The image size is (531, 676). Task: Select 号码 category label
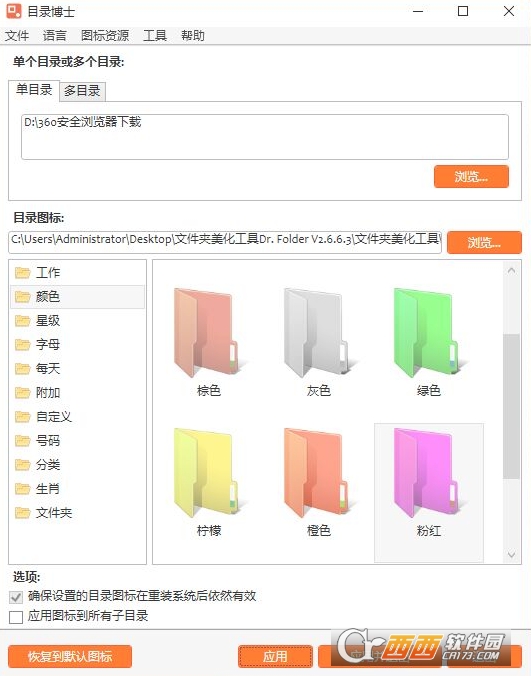coord(48,441)
